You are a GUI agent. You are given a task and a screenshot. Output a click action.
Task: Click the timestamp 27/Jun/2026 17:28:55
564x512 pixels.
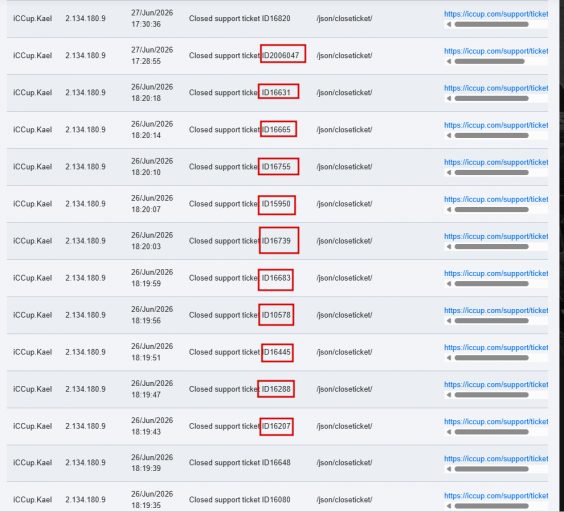152,55
